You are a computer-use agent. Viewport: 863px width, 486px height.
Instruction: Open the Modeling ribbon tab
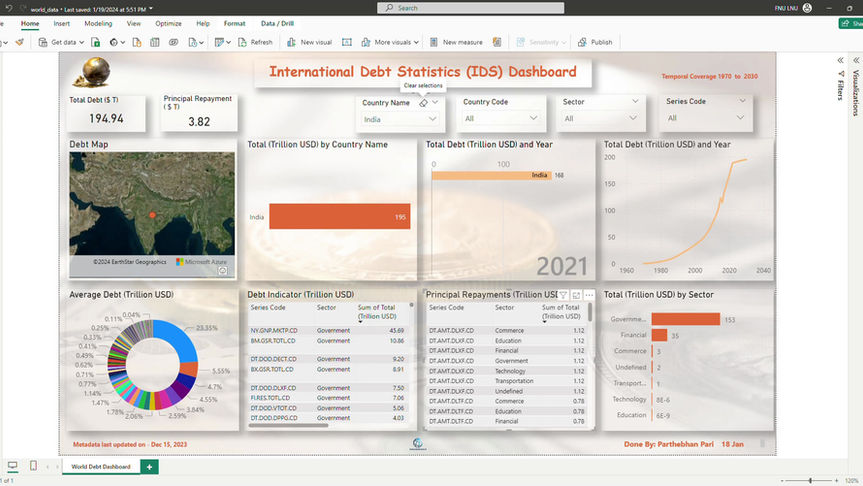point(98,24)
